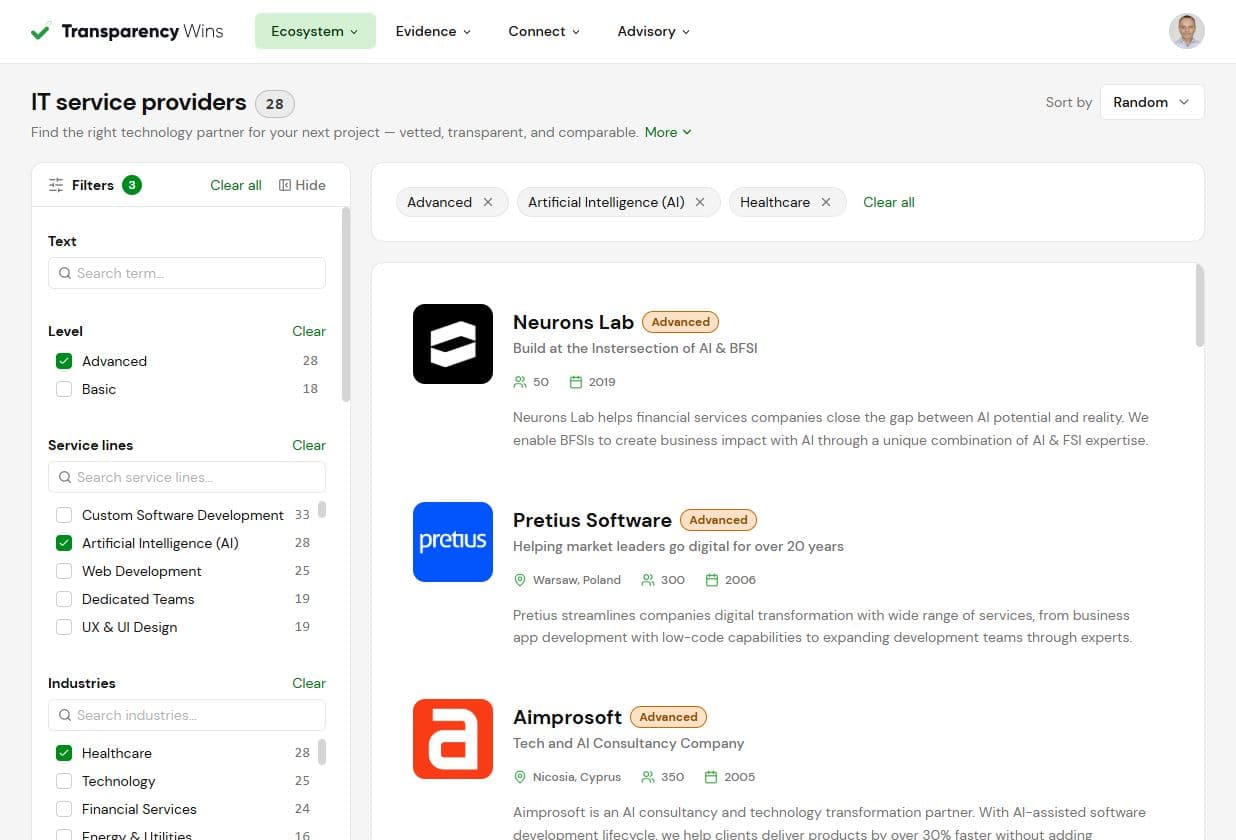Open the Sort by Random dropdown
The height and width of the screenshot is (840, 1236).
1152,102
